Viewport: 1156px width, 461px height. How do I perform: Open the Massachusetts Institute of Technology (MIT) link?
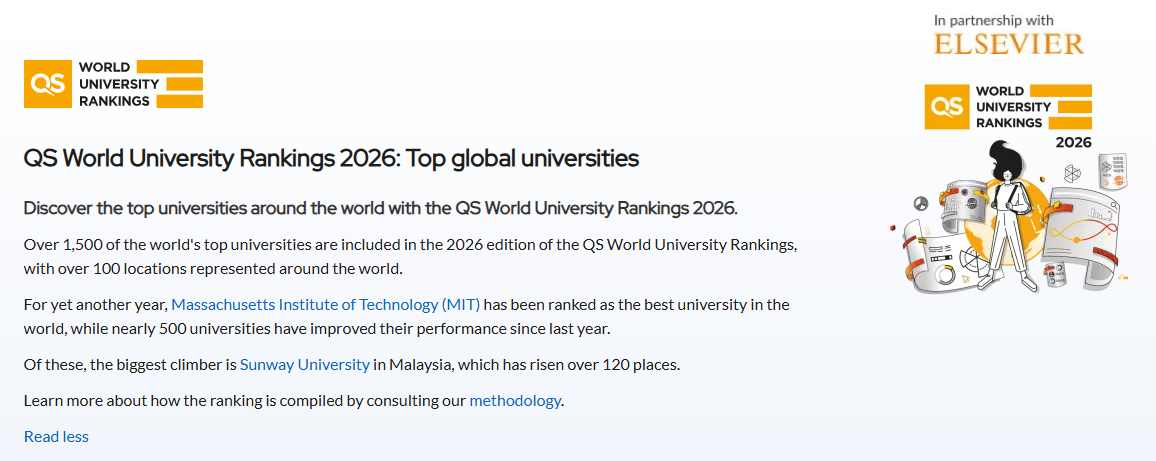[x=326, y=304]
